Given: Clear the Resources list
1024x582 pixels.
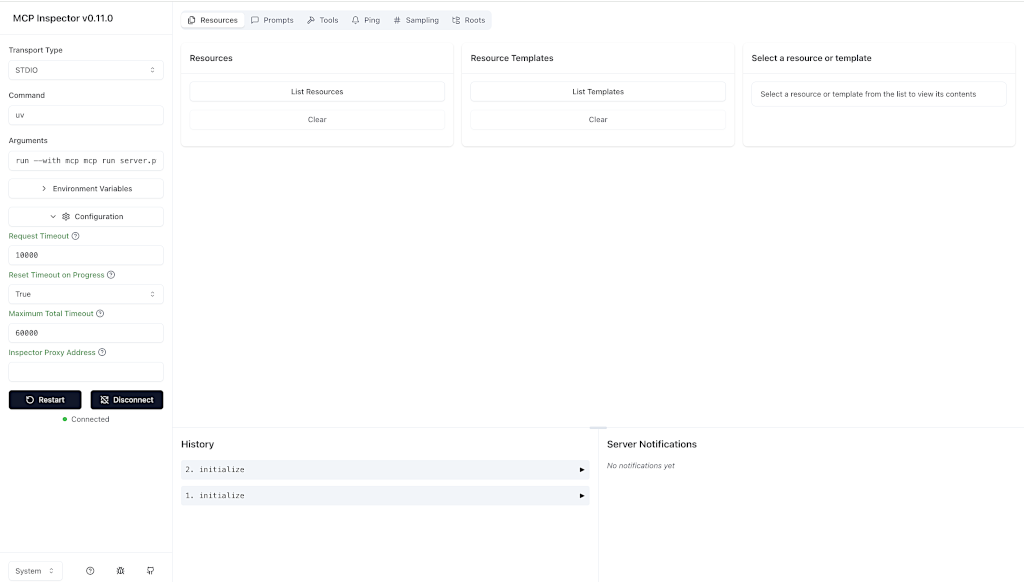Looking at the screenshot, I should coord(317,120).
